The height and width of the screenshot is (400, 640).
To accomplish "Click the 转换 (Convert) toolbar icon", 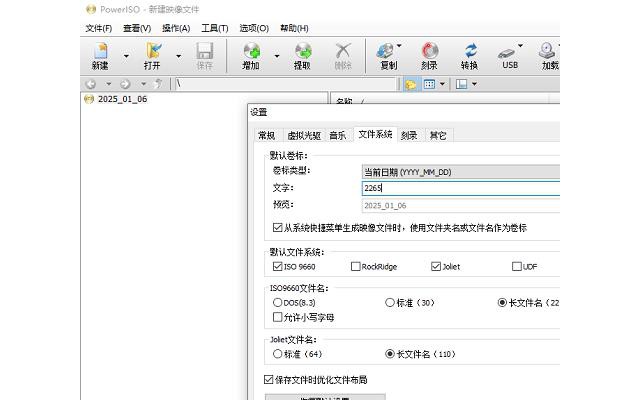I will 470,56.
